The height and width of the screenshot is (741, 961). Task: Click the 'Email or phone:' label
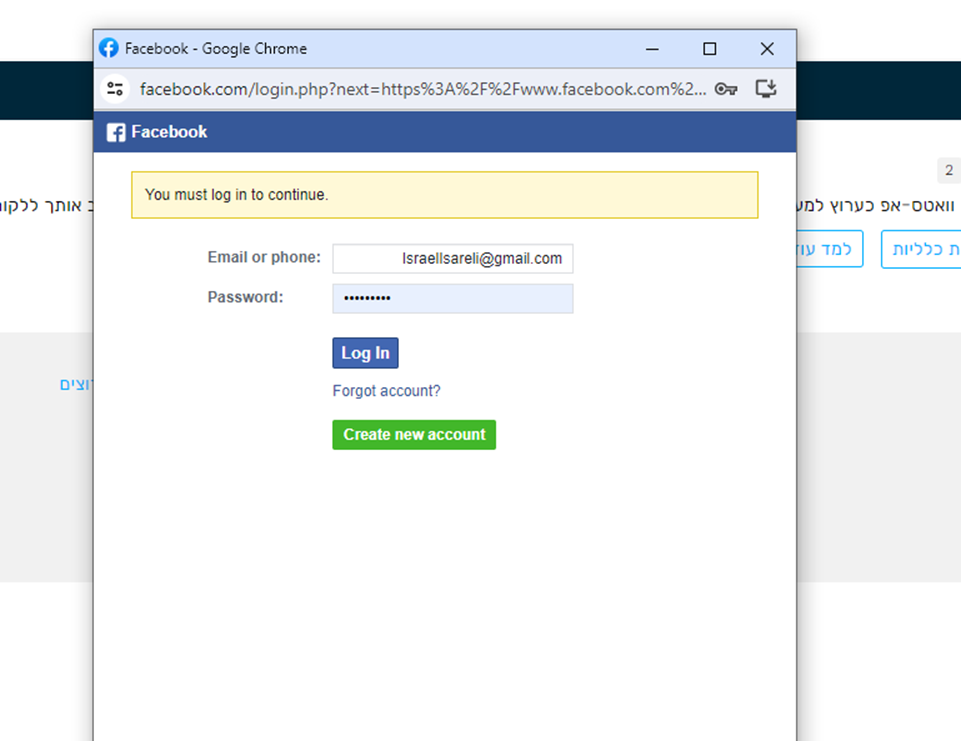tap(264, 257)
